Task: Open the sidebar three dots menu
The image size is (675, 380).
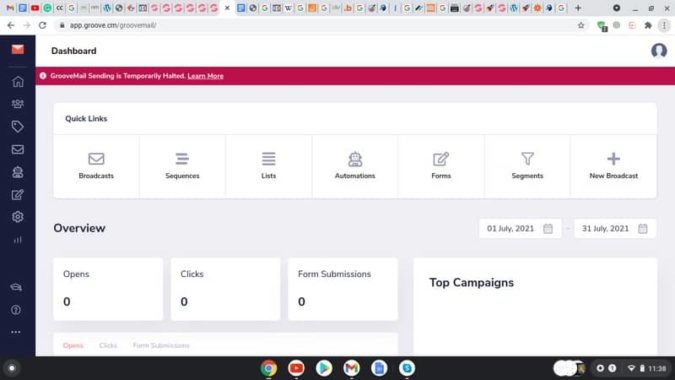Action: pos(16,332)
